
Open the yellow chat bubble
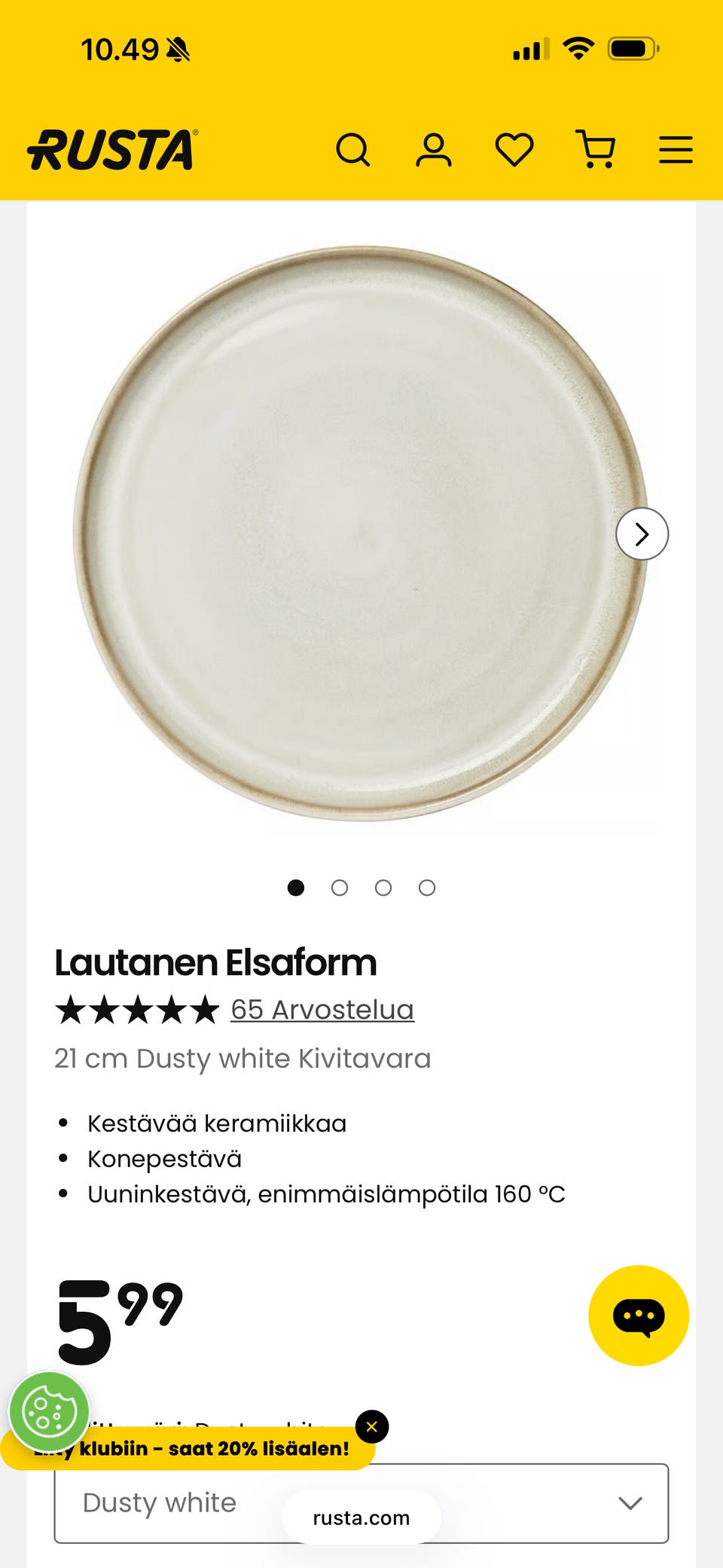pos(639,1316)
